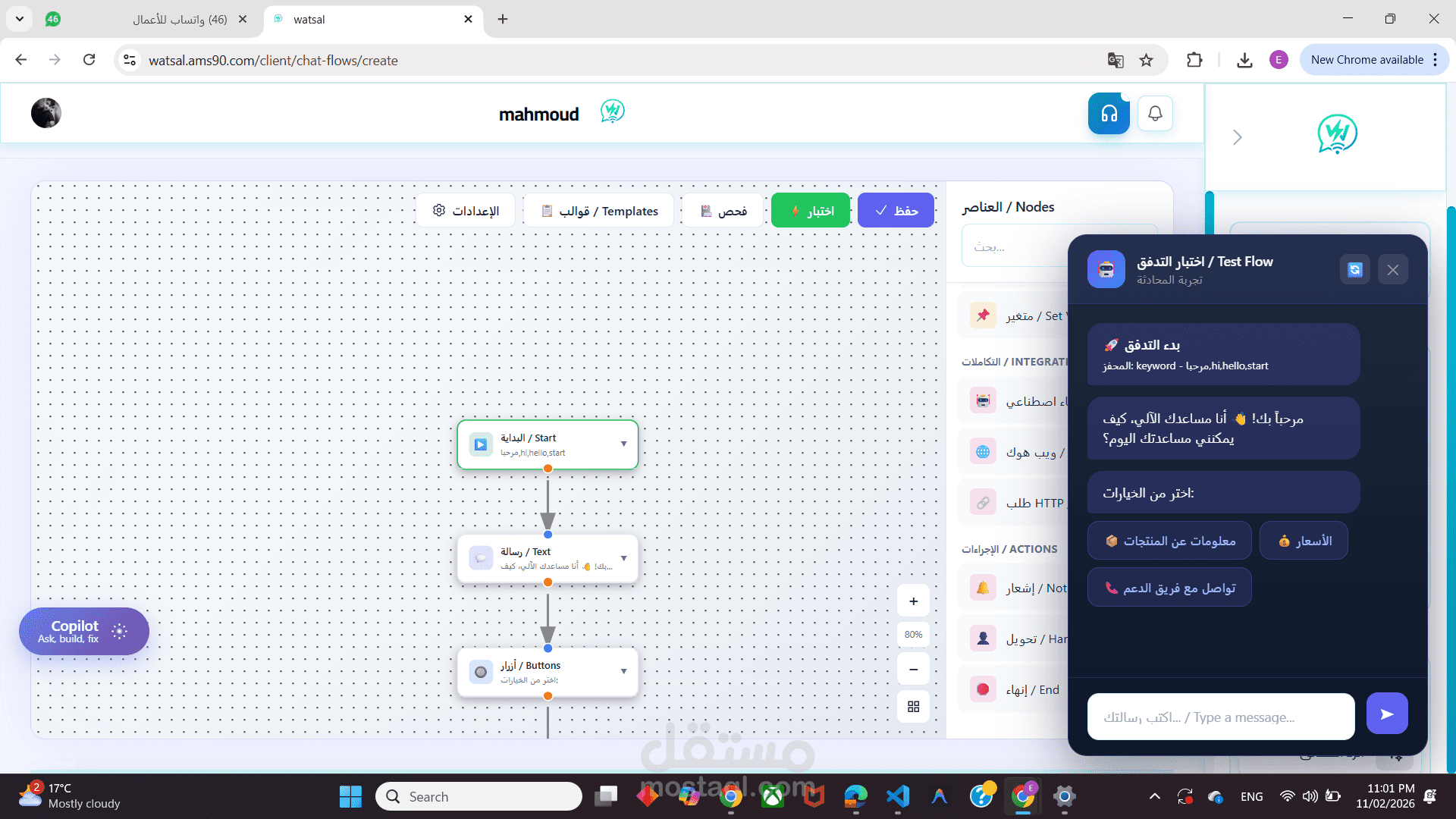Click the zoom out minus control

[x=913, y=669]
